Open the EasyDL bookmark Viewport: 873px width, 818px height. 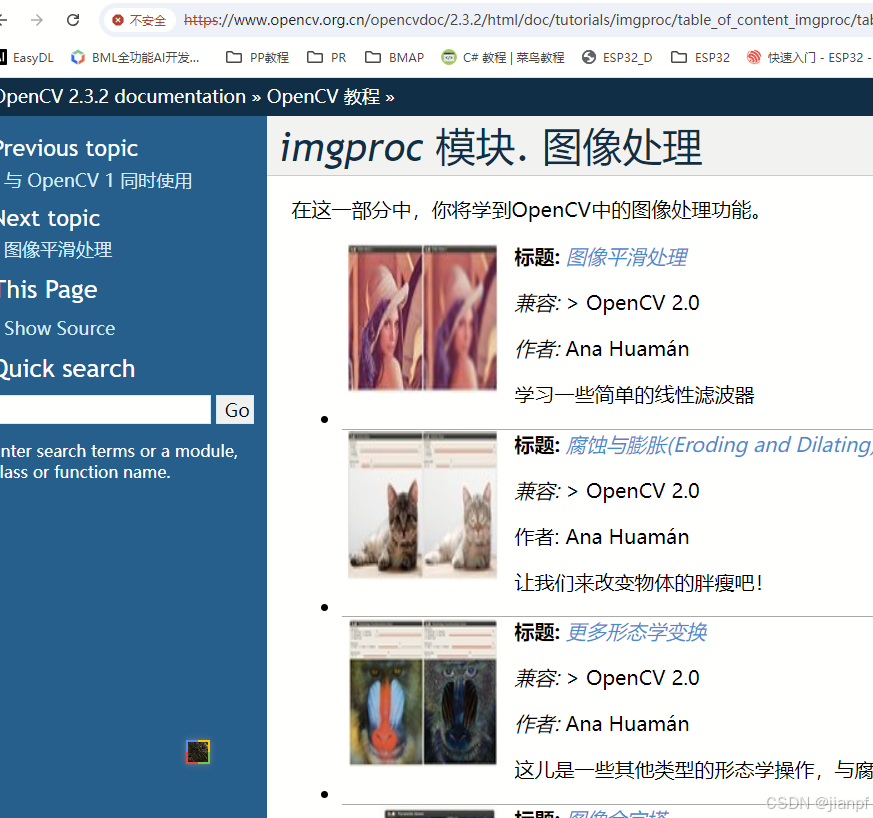27,57
